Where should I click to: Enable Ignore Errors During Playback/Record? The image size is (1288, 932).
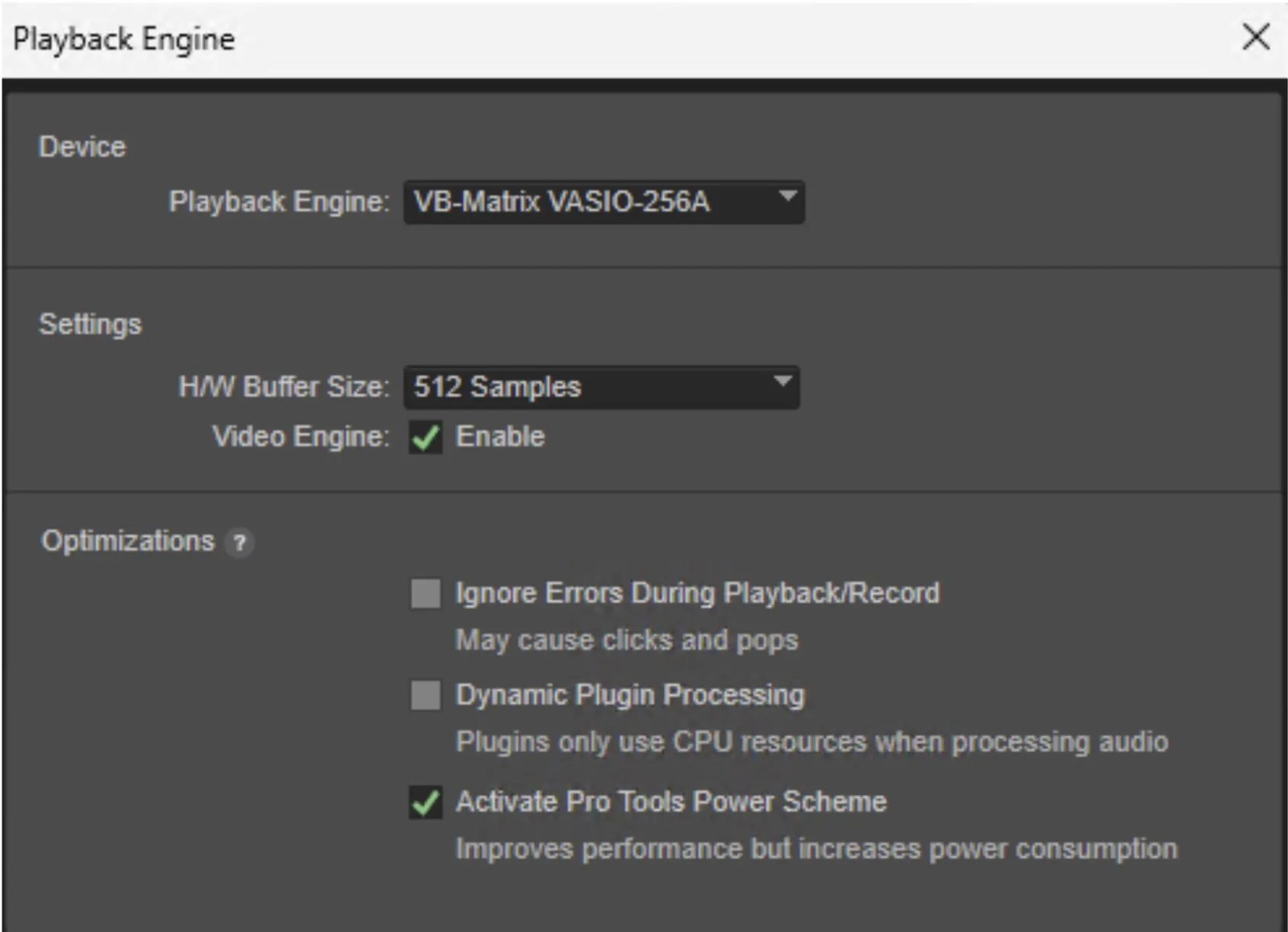point(426,593)
